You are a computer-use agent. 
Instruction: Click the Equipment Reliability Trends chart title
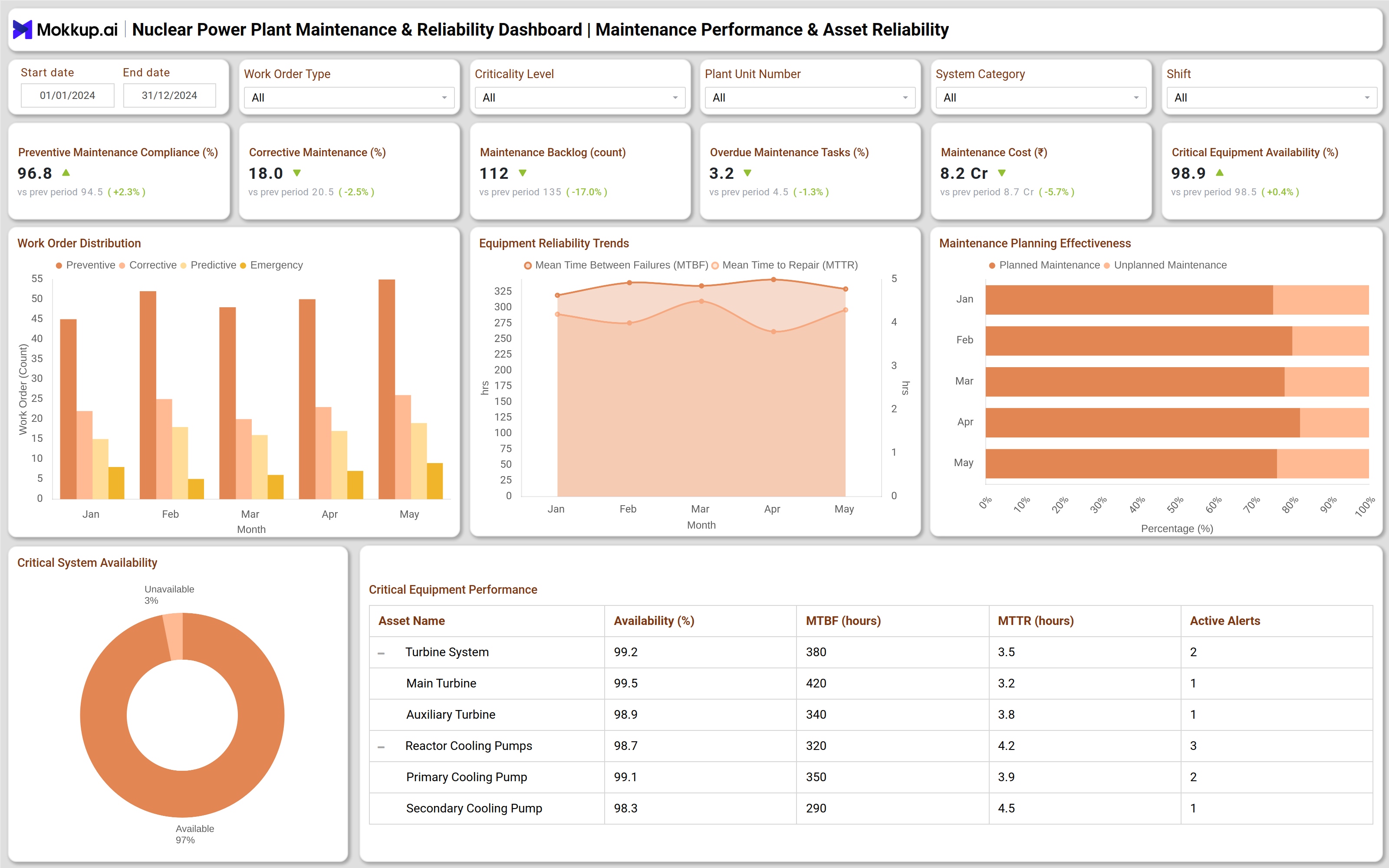[554, 243]
